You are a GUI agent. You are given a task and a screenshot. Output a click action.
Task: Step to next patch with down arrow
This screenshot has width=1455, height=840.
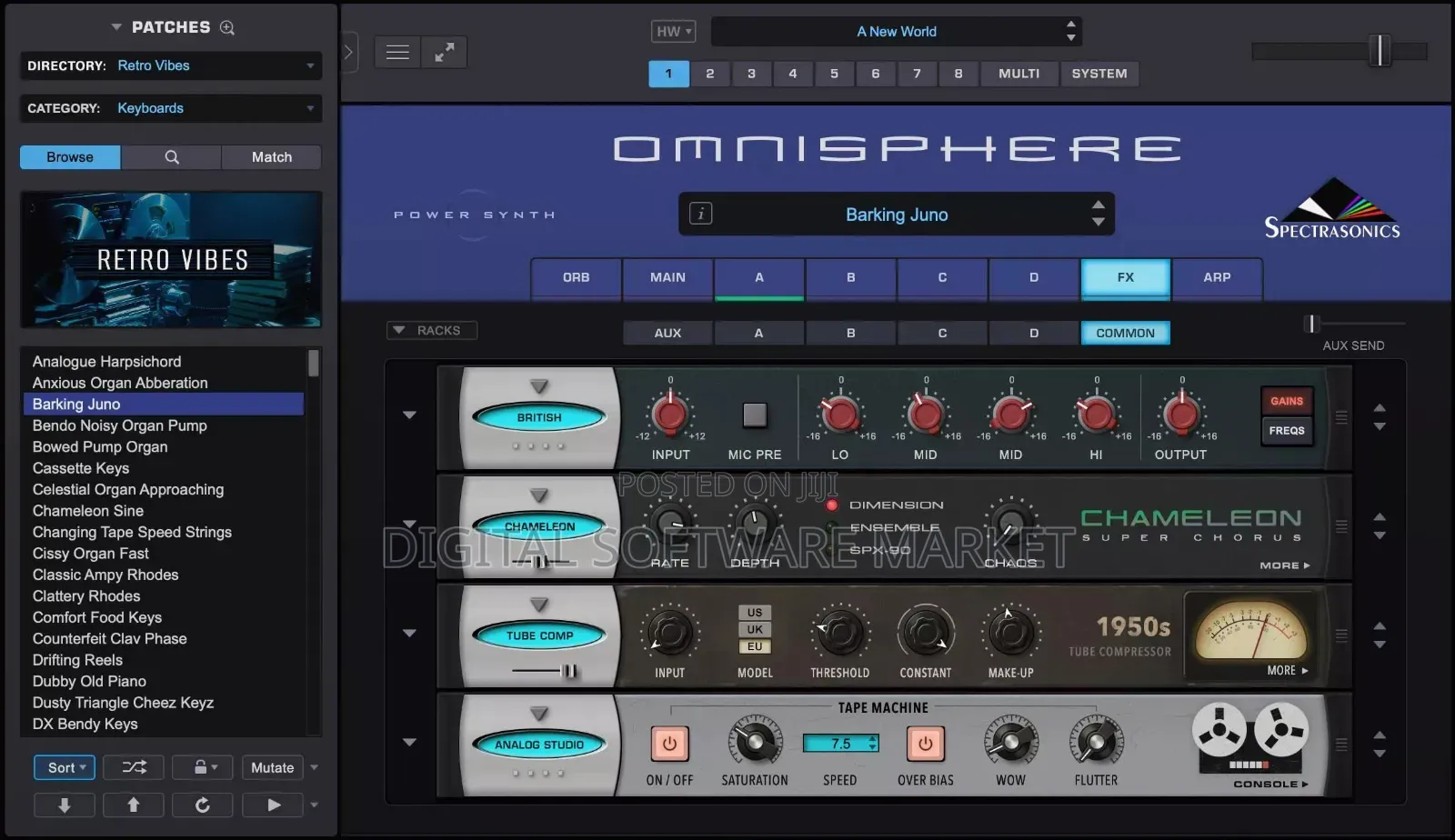[x=65, y=805]
